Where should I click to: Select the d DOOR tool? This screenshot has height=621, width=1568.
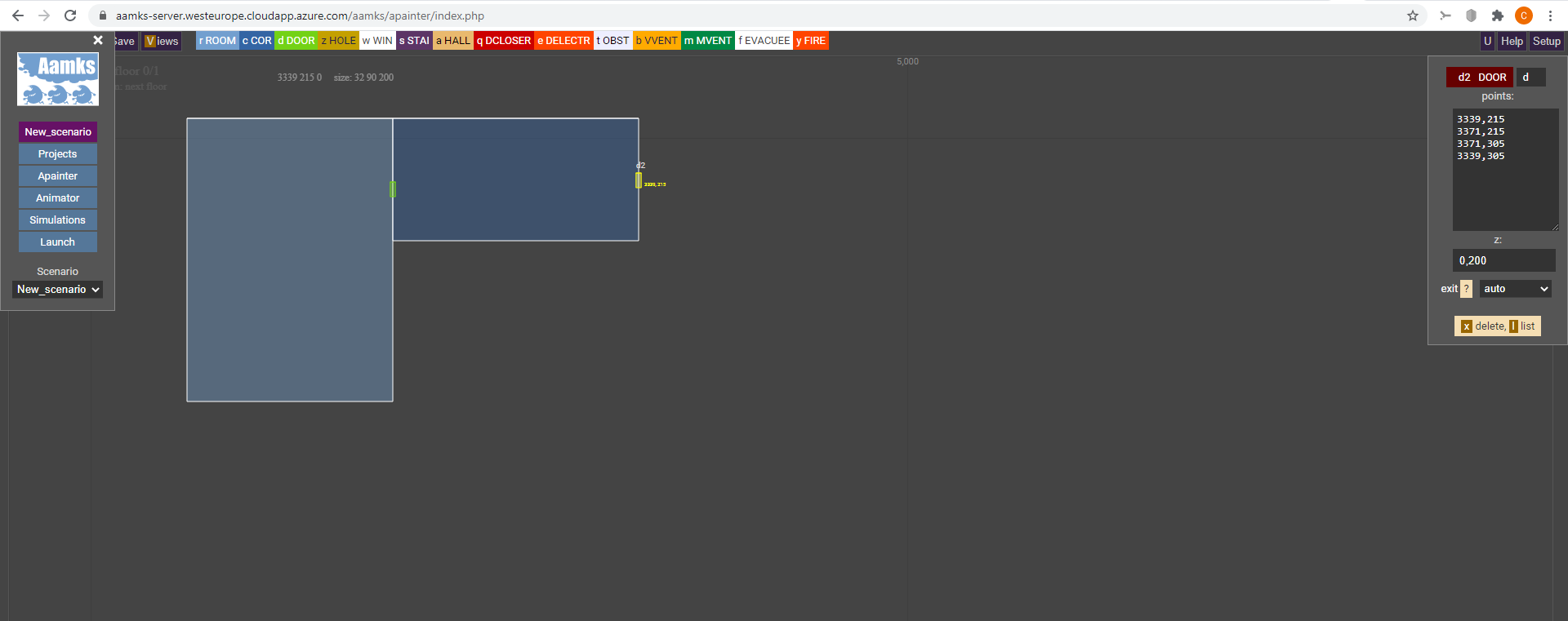coord(296,41)
